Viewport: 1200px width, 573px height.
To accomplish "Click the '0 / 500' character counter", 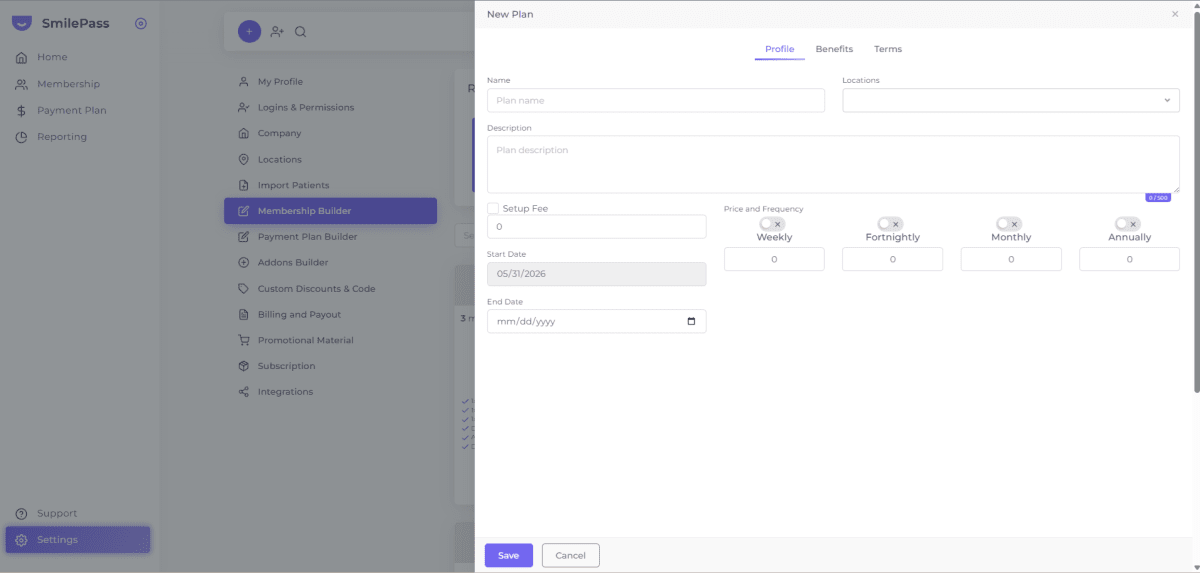I will [x=1158, y=198].
